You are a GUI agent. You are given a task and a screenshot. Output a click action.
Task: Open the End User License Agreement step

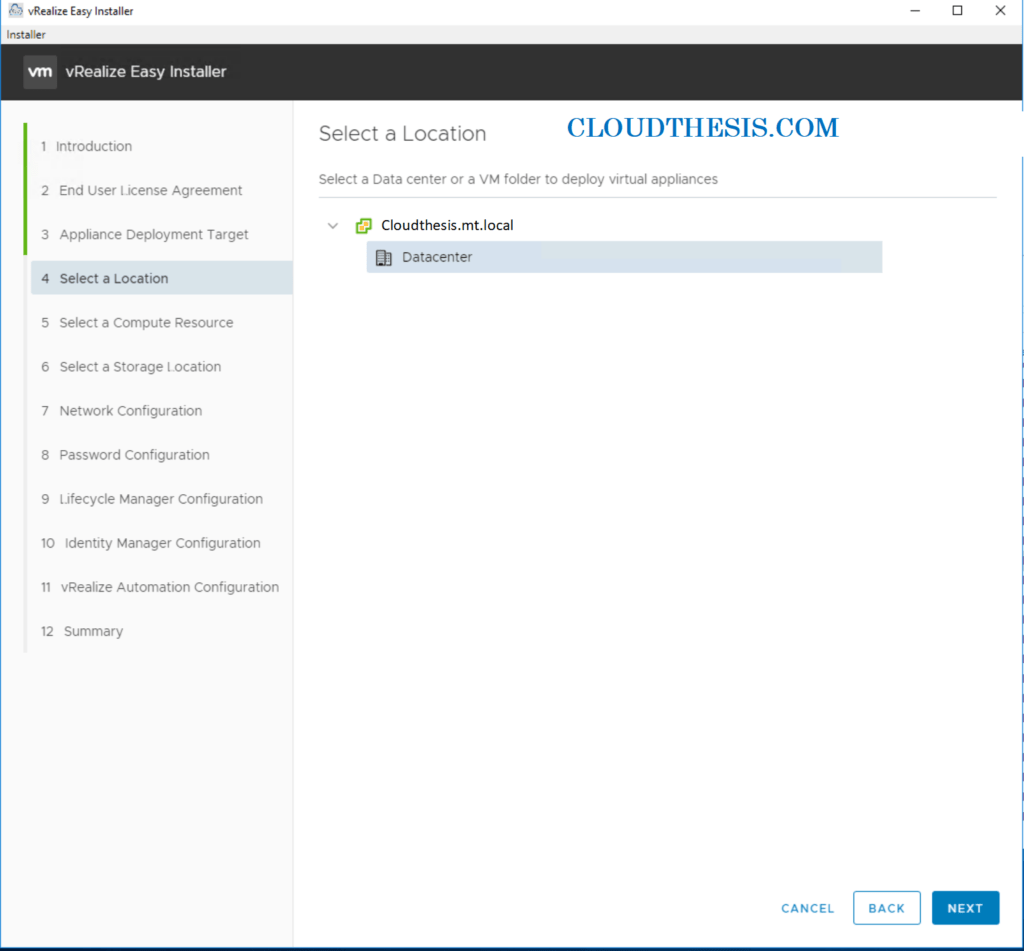click(151, 190)
